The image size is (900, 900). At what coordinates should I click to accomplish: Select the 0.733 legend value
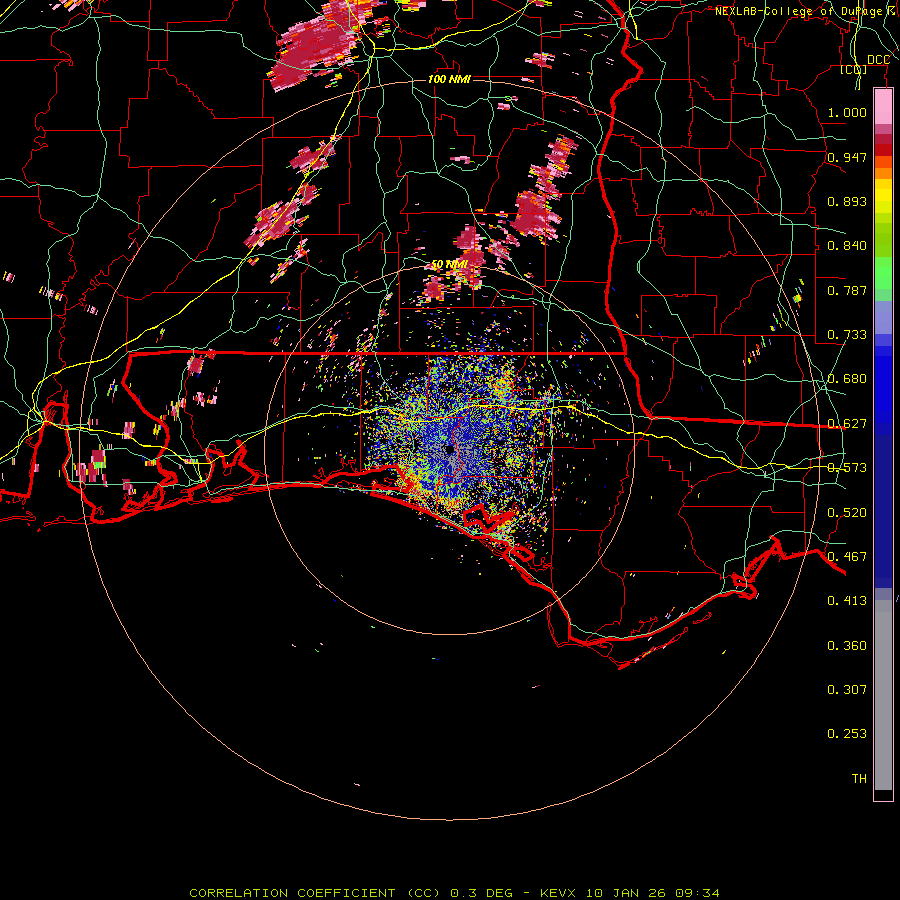click(847, 335)
